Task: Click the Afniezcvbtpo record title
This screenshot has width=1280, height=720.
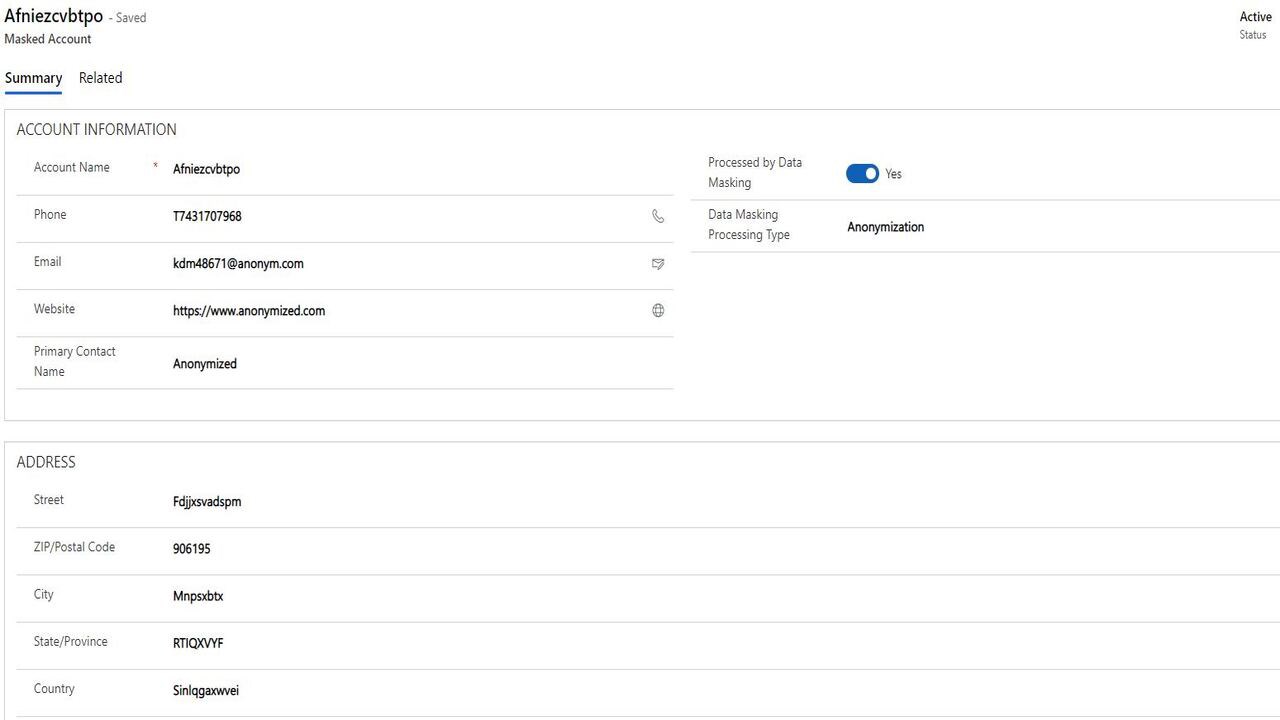Action: tap(54, 16)
